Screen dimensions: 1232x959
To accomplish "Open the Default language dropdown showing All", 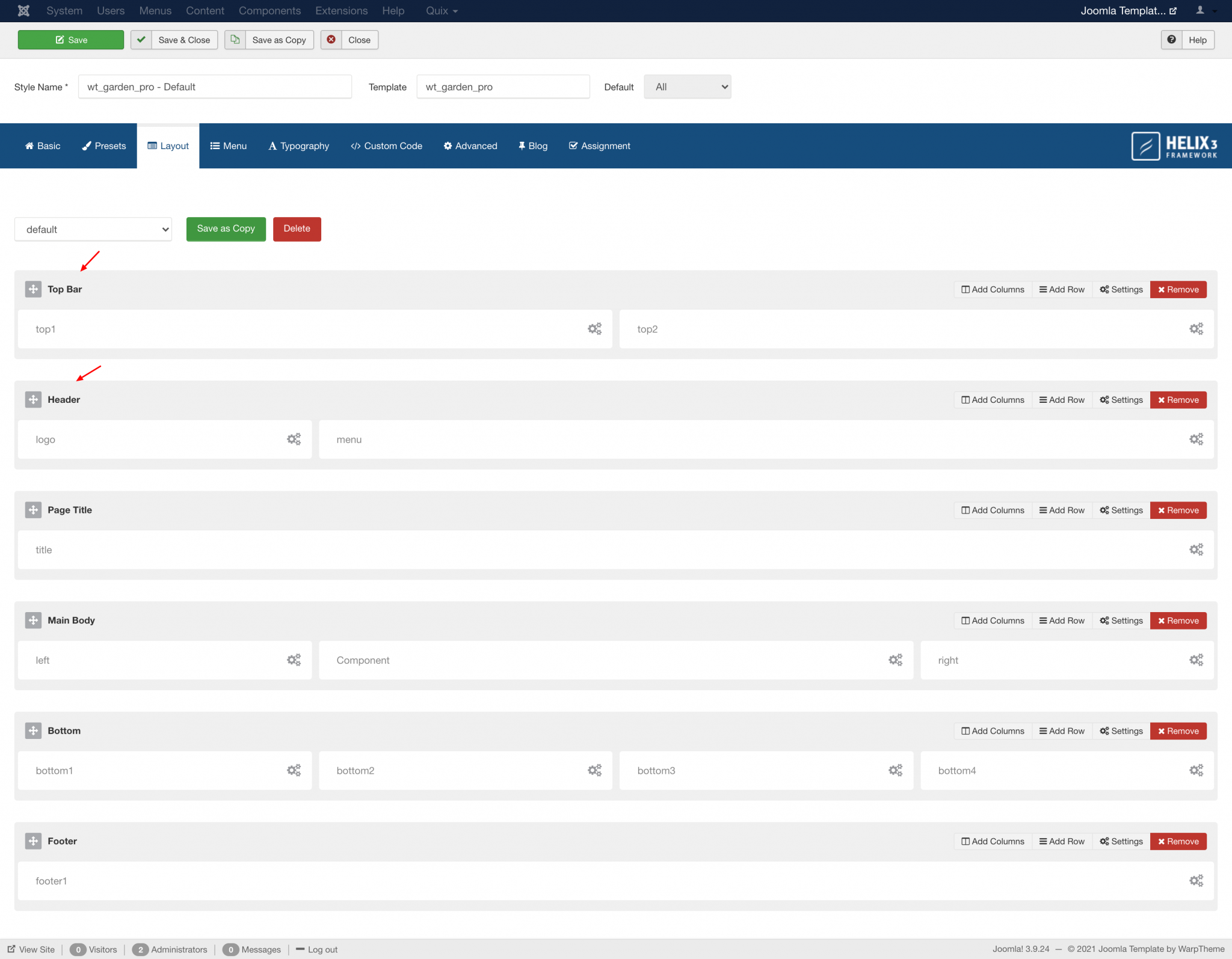I will click(x=687, y=87).
